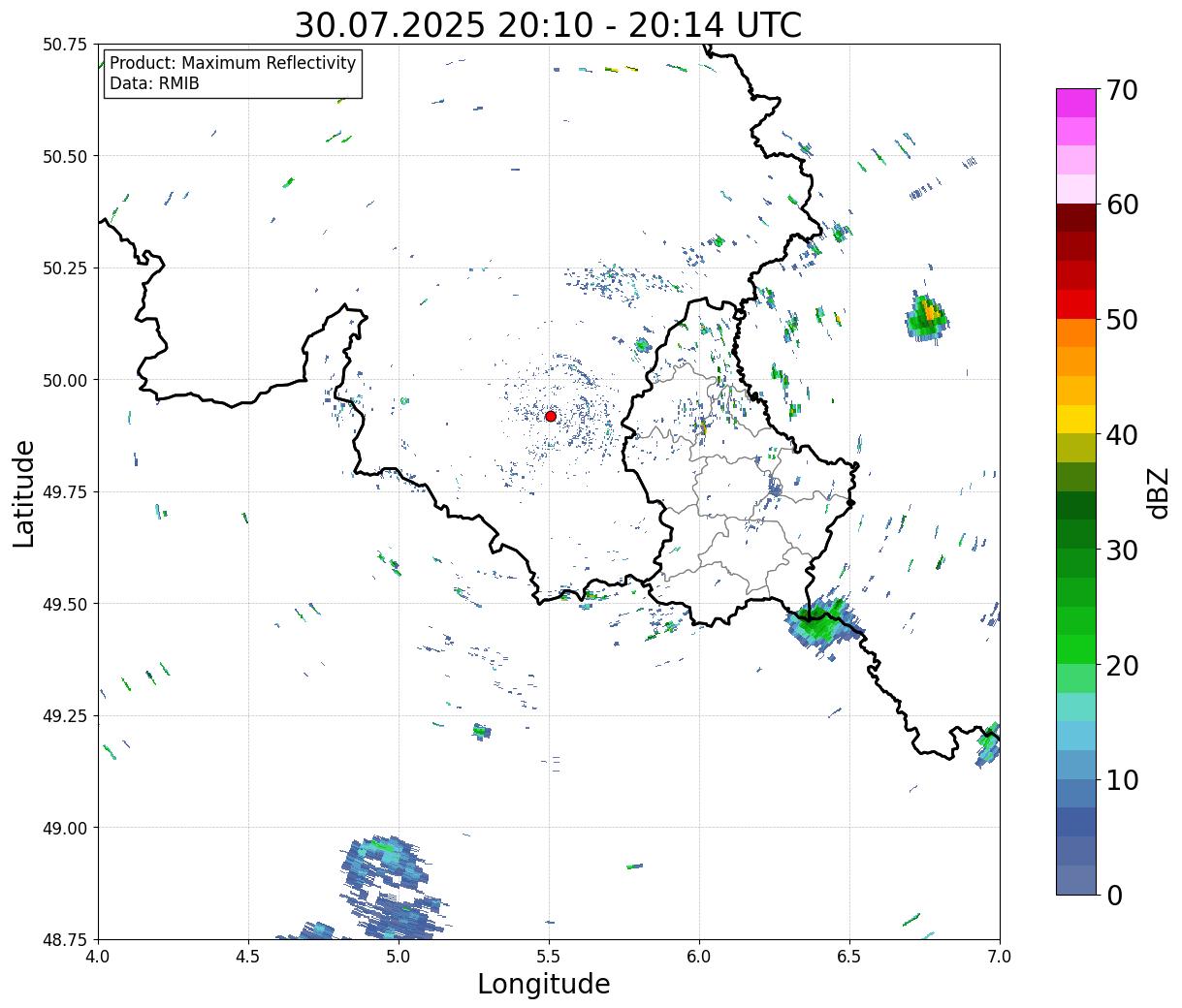Click colorbar tick label 50

pyautogui.click(x=1121, y=320)
